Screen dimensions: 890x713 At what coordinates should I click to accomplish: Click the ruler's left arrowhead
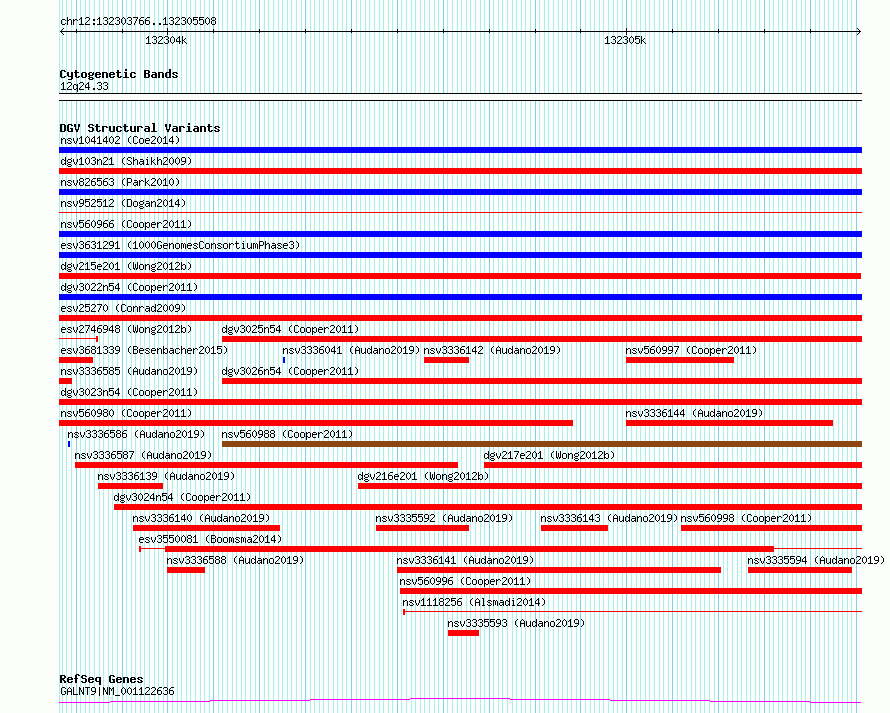tap(62, 31)
